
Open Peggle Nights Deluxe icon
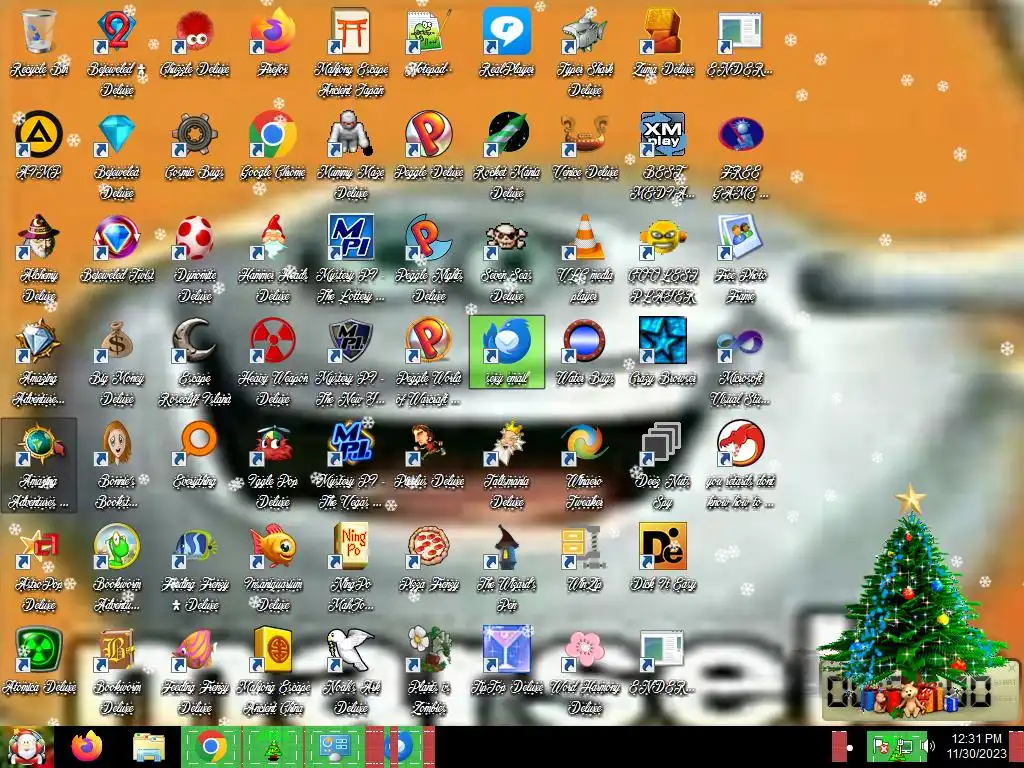tap(429, 259)
